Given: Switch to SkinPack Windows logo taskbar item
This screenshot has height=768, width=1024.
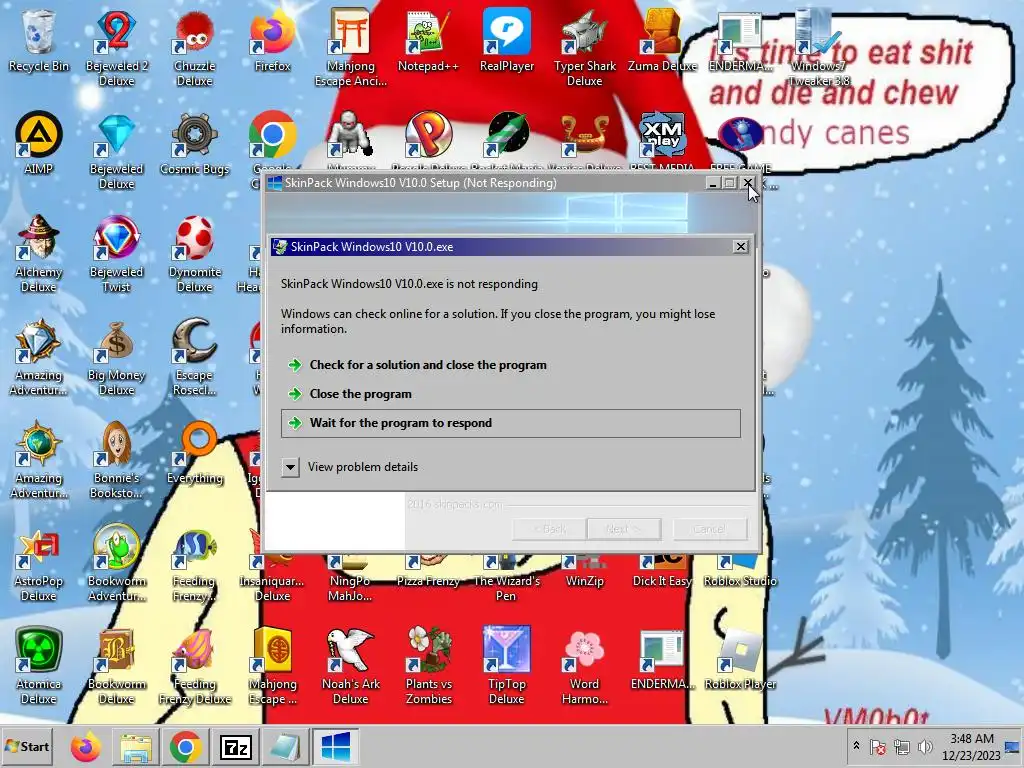Looking at the screenshot, I should (336, 746).
